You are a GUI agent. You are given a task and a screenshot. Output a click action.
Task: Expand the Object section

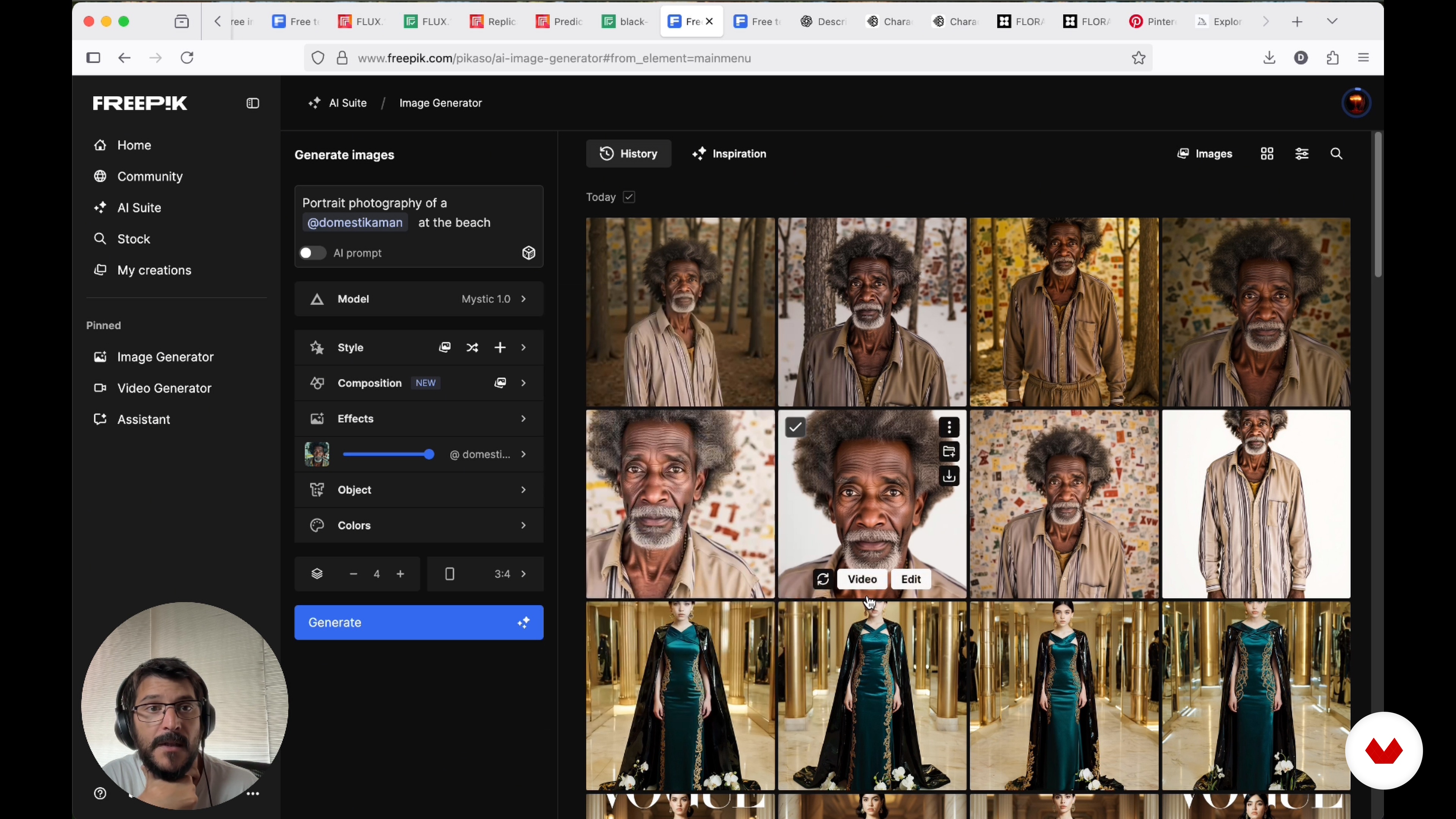tap(419, 490)
